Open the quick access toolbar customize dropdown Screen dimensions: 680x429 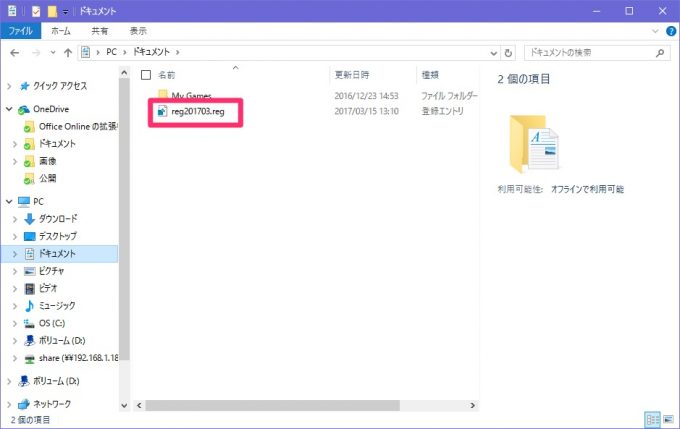pyautogui.click(x=65, y=12)
